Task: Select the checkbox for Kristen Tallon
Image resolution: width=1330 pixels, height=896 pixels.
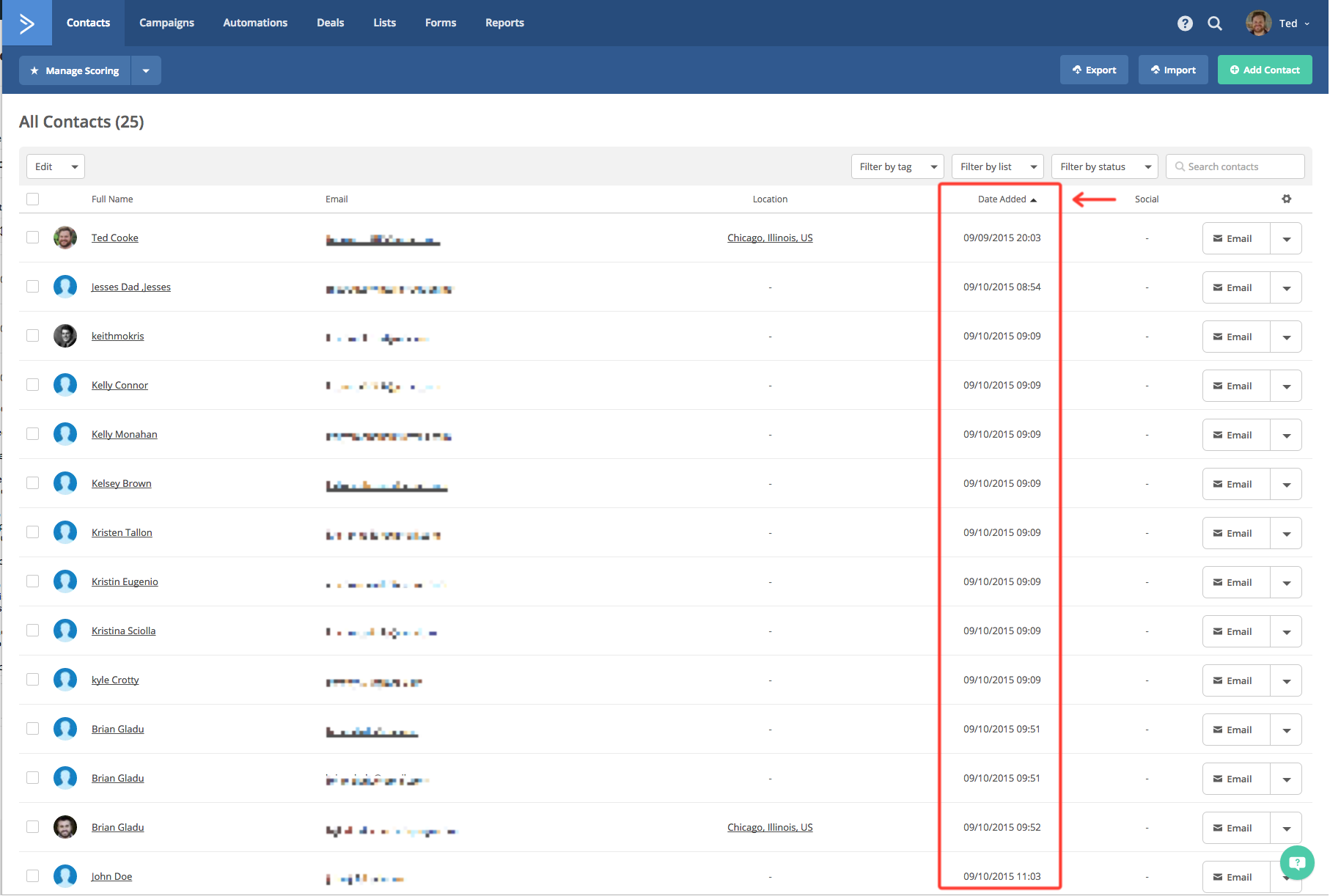Action: (x=32, y=532)
